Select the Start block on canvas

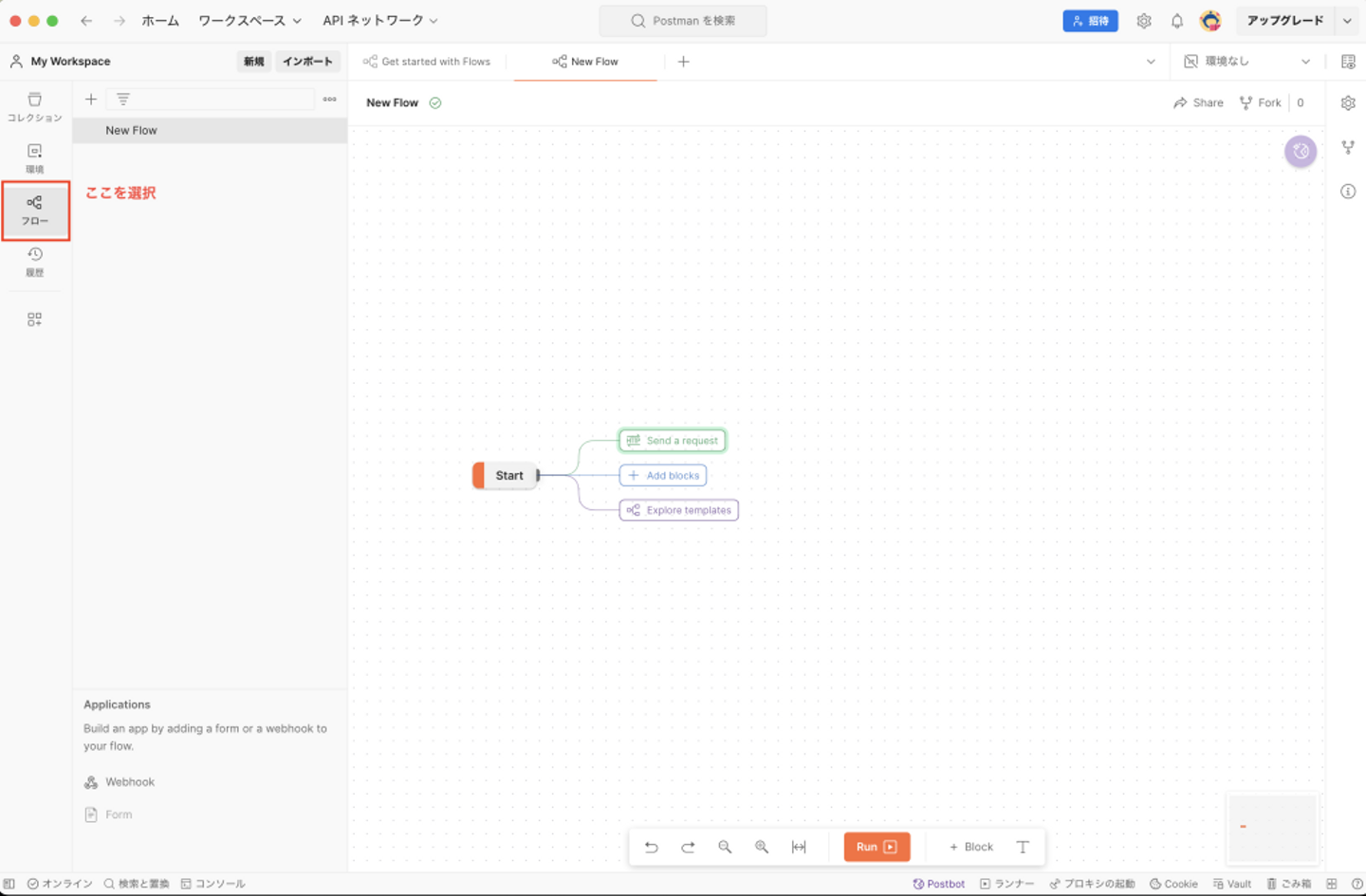pos(506,476)
